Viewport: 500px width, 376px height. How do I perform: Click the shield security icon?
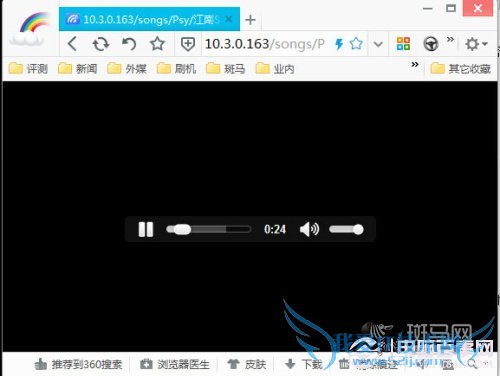pos(188,44)
